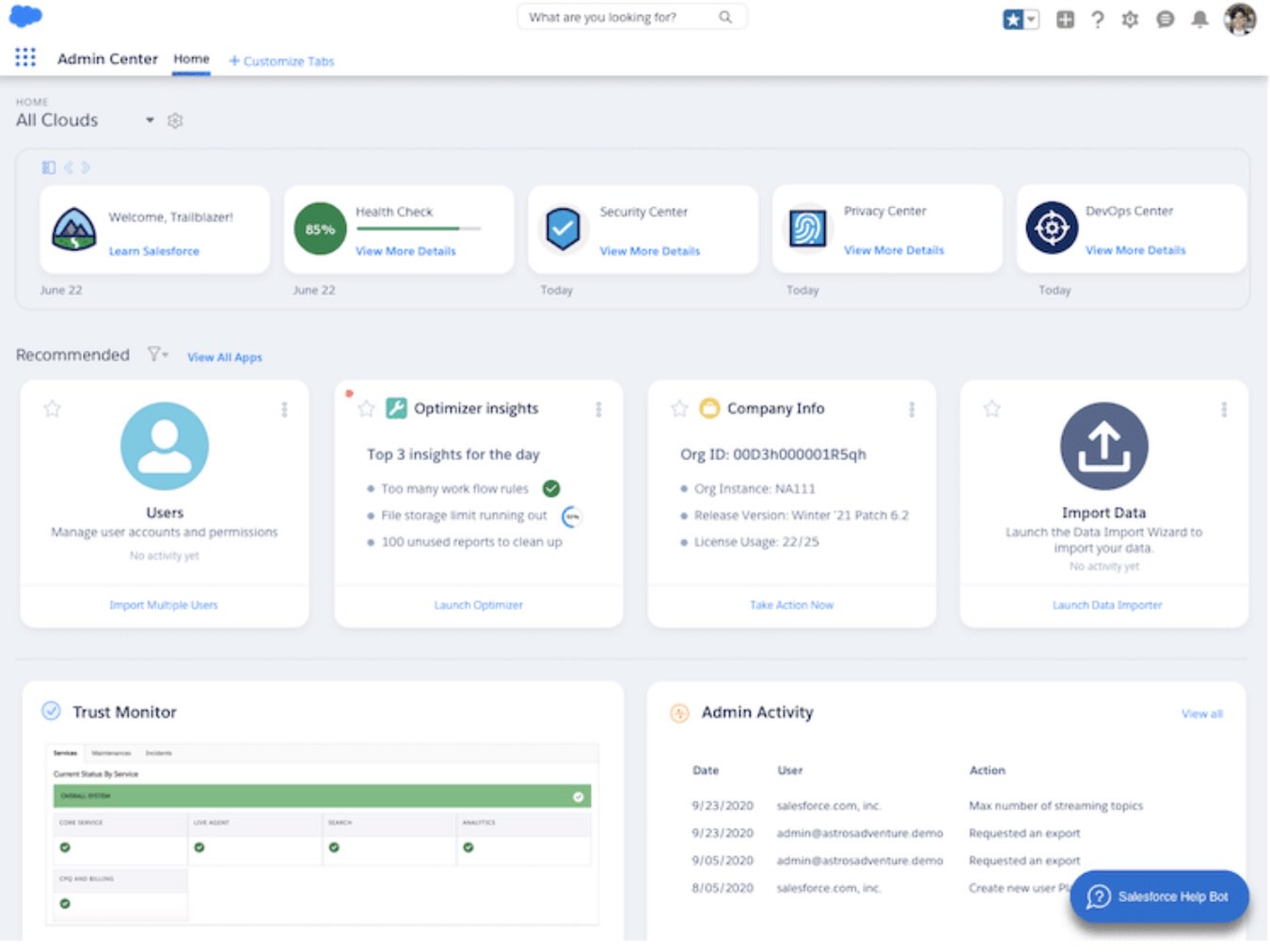Click the Admin Activity clock icon

coord(679,713)
